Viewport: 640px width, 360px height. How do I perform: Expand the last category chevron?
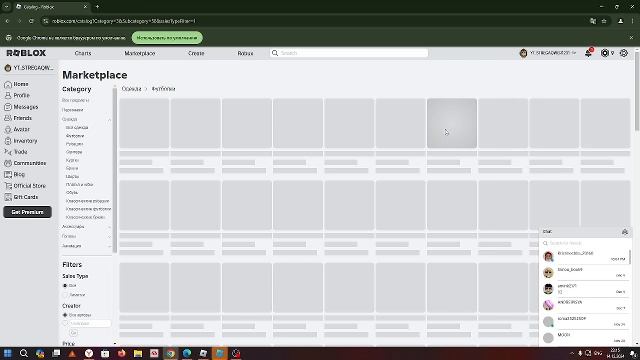(x=109, y=246)
